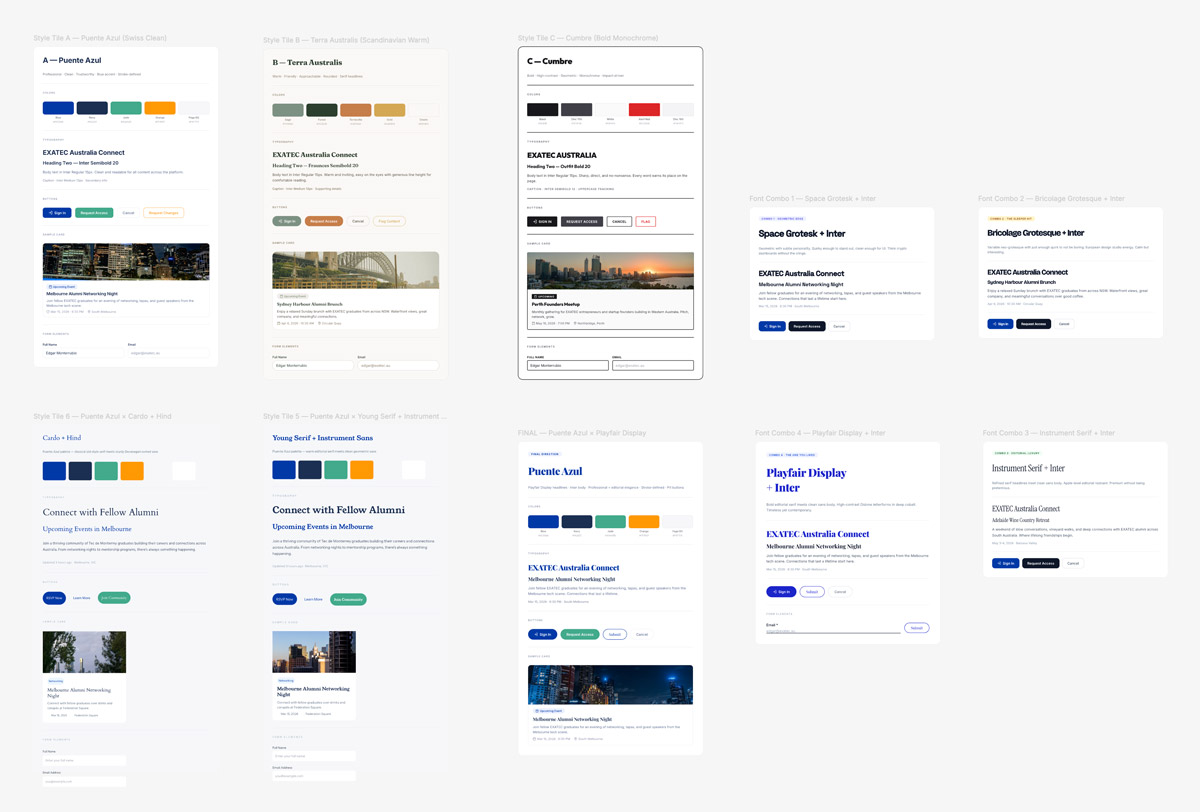
Task: Click the red FLAG button in Style Tile C
Action: [x=645, y=222]
